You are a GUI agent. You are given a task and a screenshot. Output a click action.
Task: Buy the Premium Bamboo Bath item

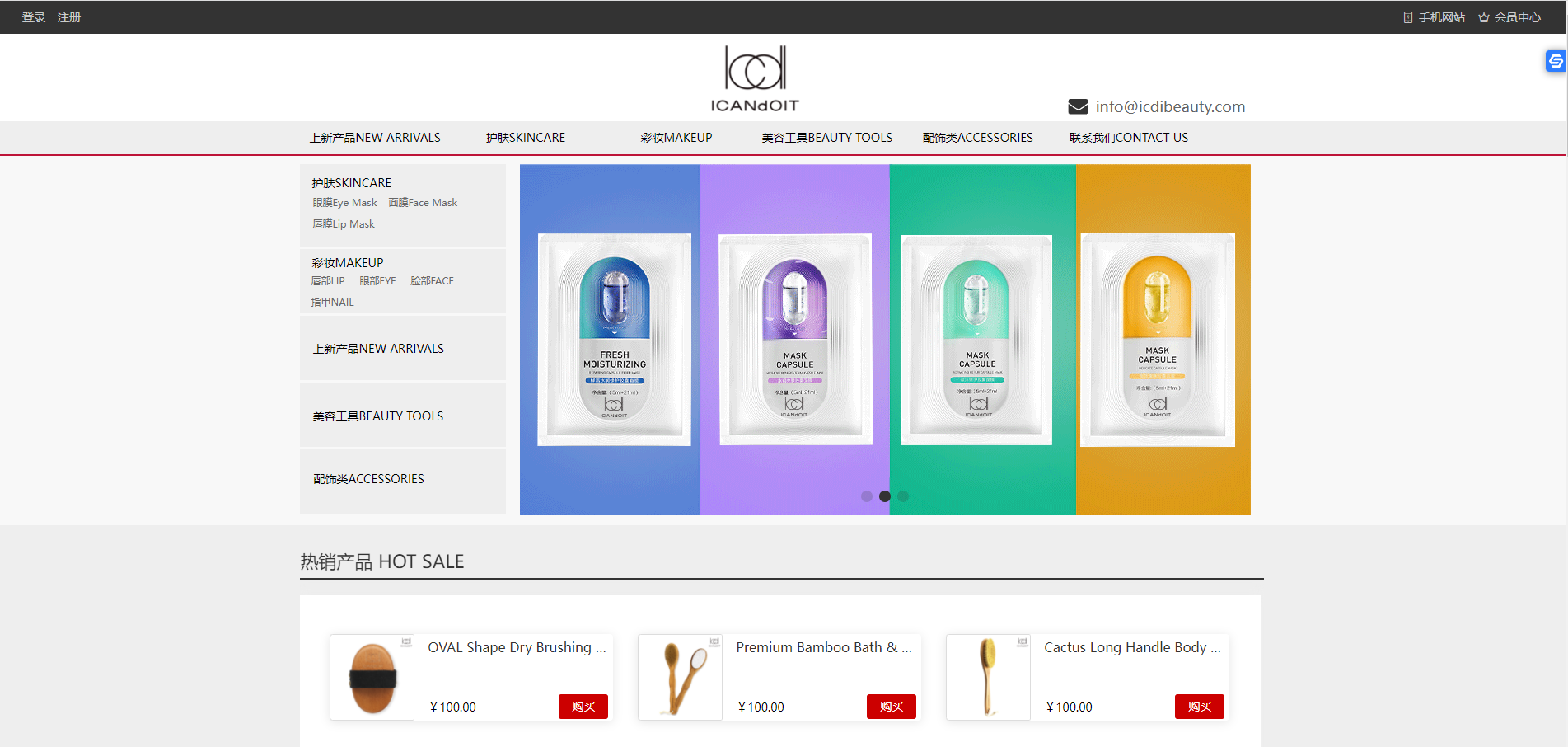(892, 707)
